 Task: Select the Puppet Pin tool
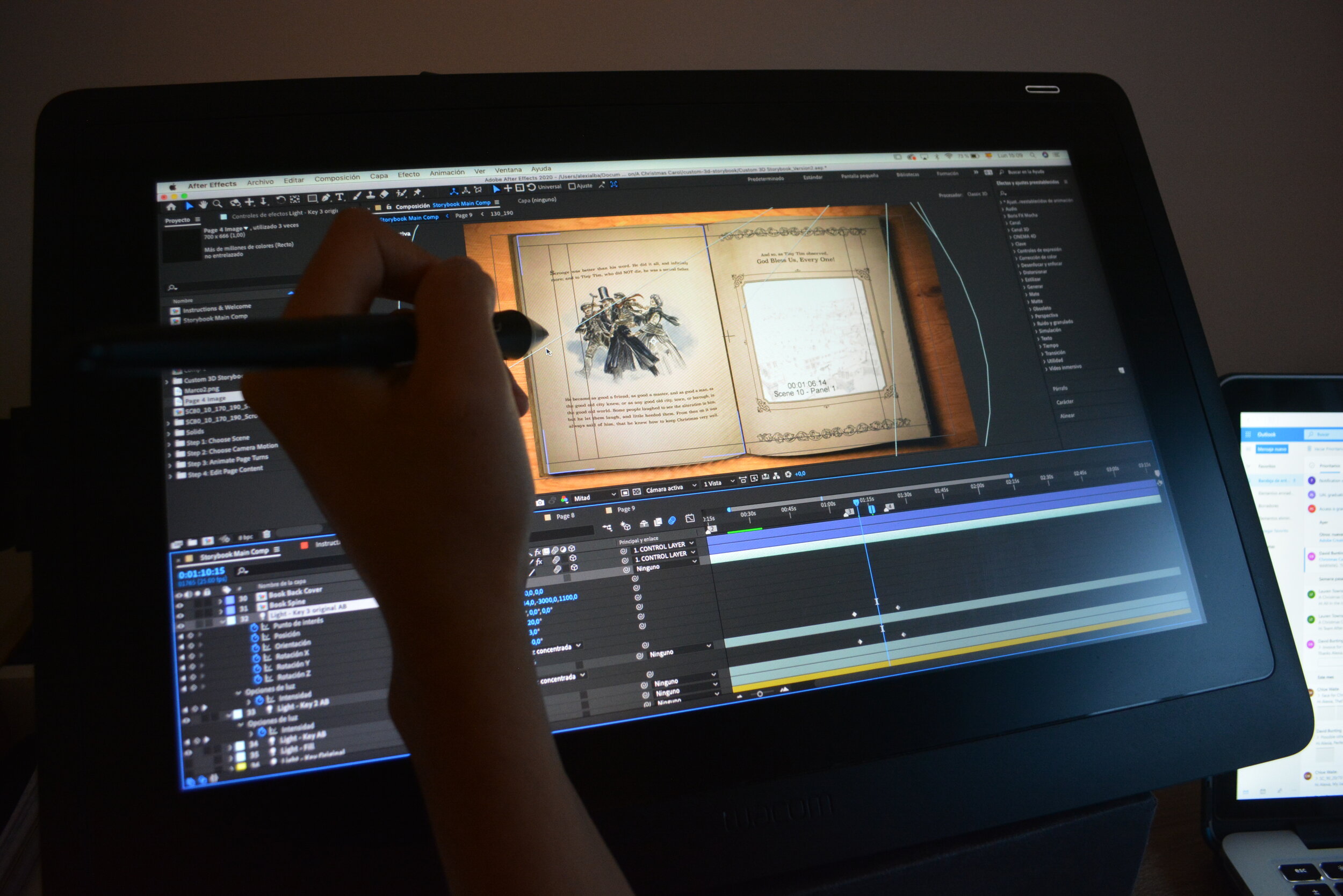point(417,192)
